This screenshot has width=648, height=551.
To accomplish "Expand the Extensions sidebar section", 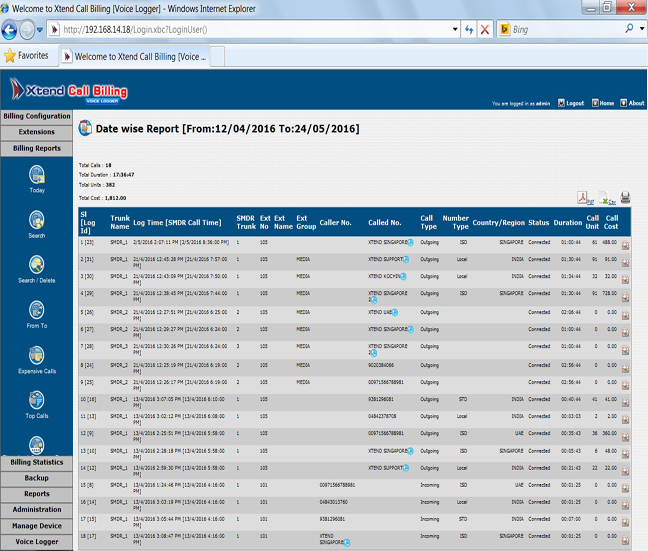I will (x=37, y=132).
